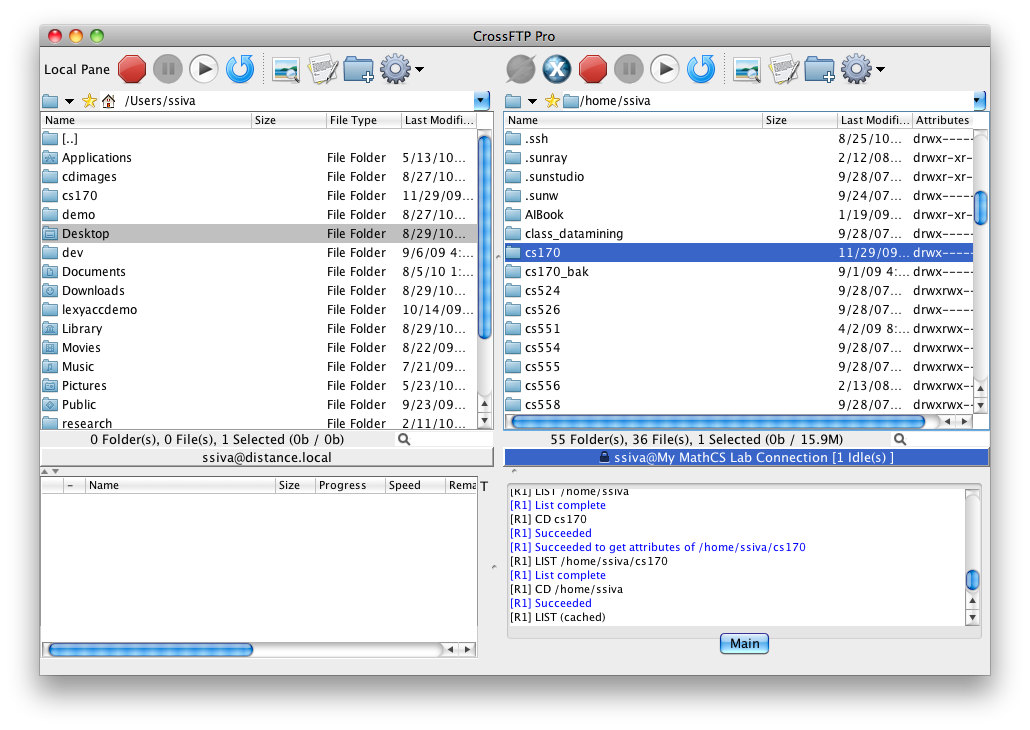1030x730 pixels.
Task: Expand the small arrow beside the local path folder icon
Action: (x=69, y=101)
